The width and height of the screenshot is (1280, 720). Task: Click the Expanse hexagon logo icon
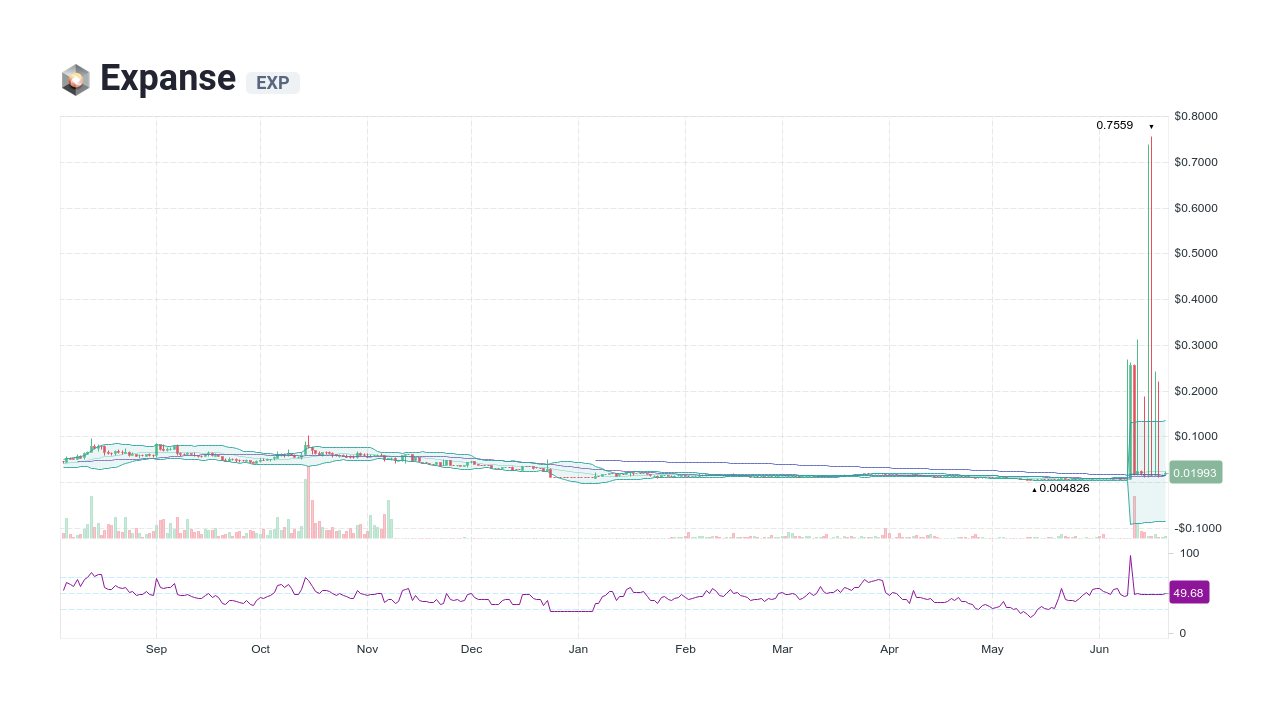(76, 78)
